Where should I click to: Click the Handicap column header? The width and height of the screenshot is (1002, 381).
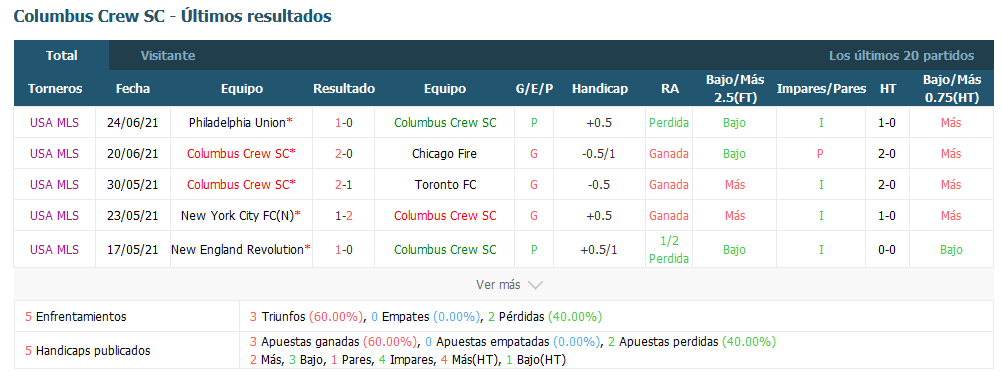tap(599, 89)
